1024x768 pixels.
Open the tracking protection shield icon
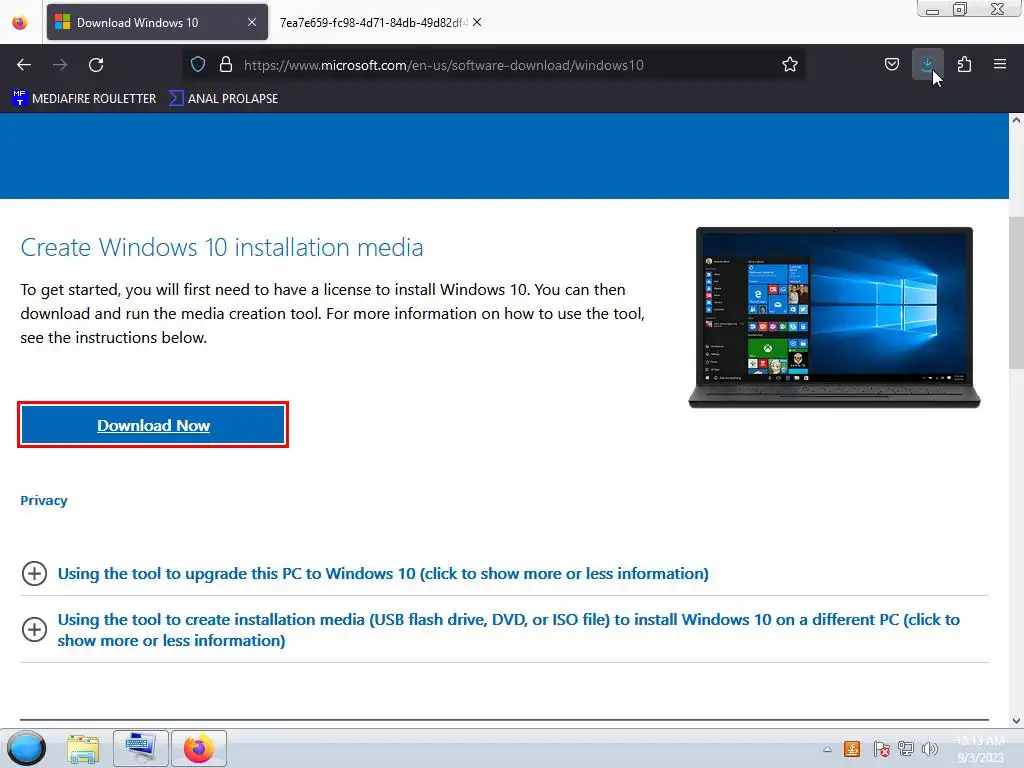click(198, 65)
